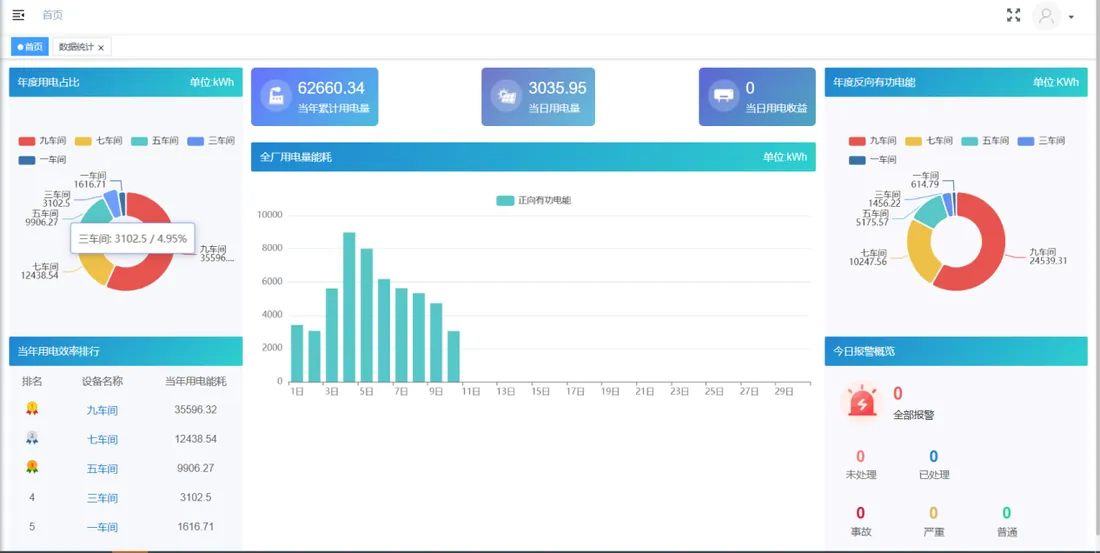Open the 三车间 link in ranking table

click(102, 498)
